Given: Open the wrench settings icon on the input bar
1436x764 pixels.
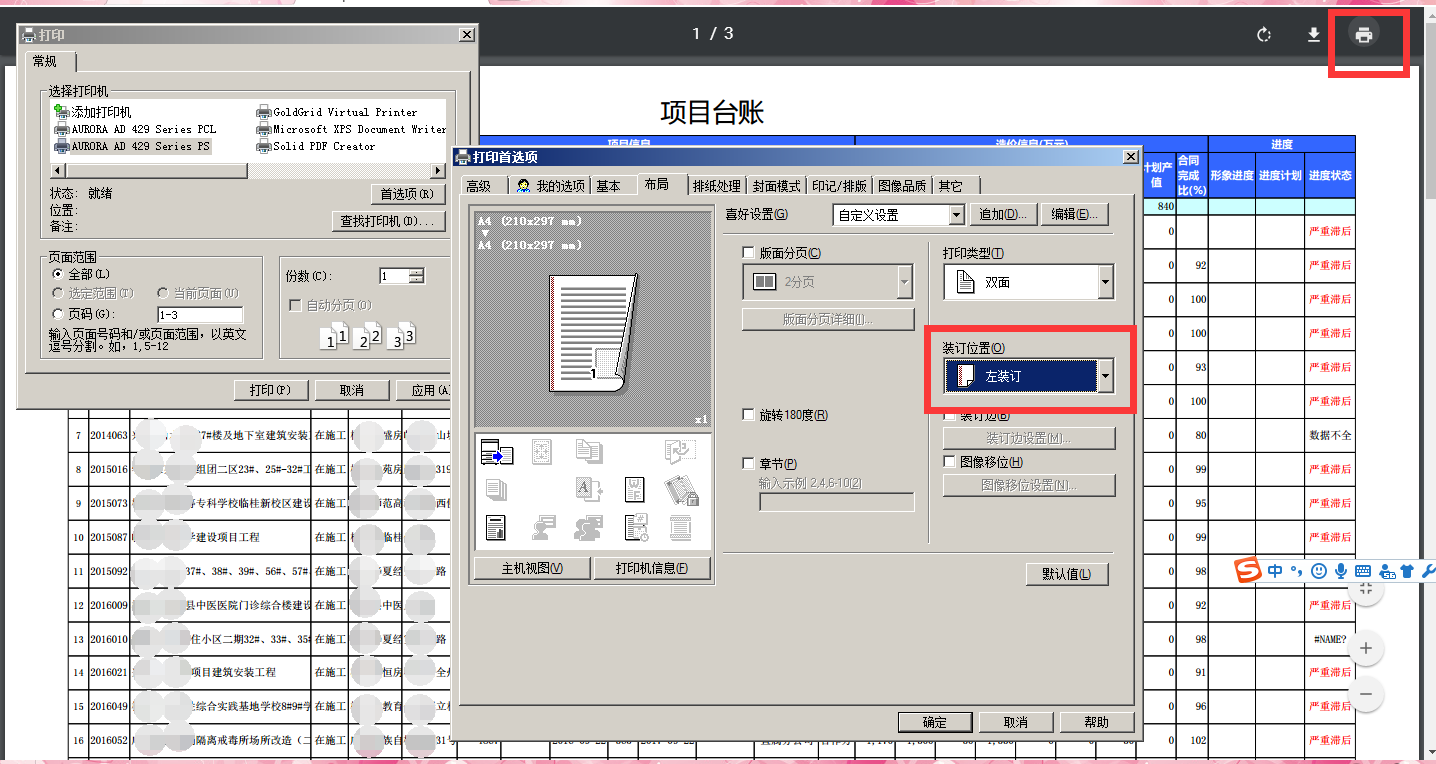Looking at the screenshot, I should [1428, 571].
